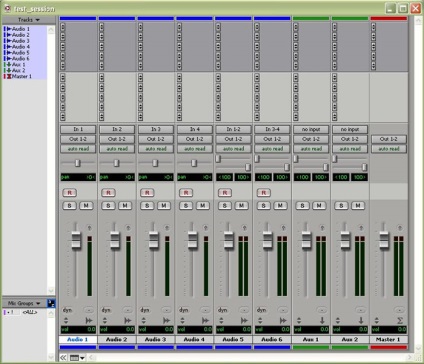Screen dimensions: 424x364
Task: Record-enable the Audio 1 track
Action: [69, 193]
